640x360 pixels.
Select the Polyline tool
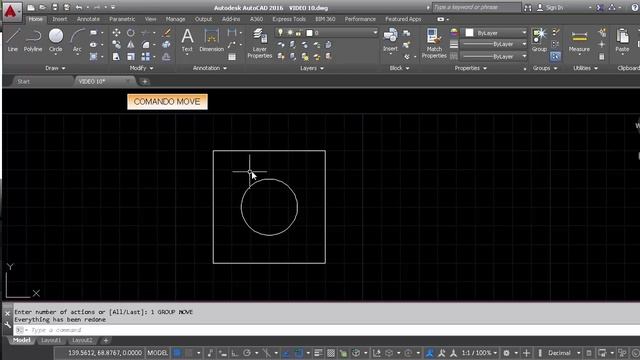pos(33,40)
